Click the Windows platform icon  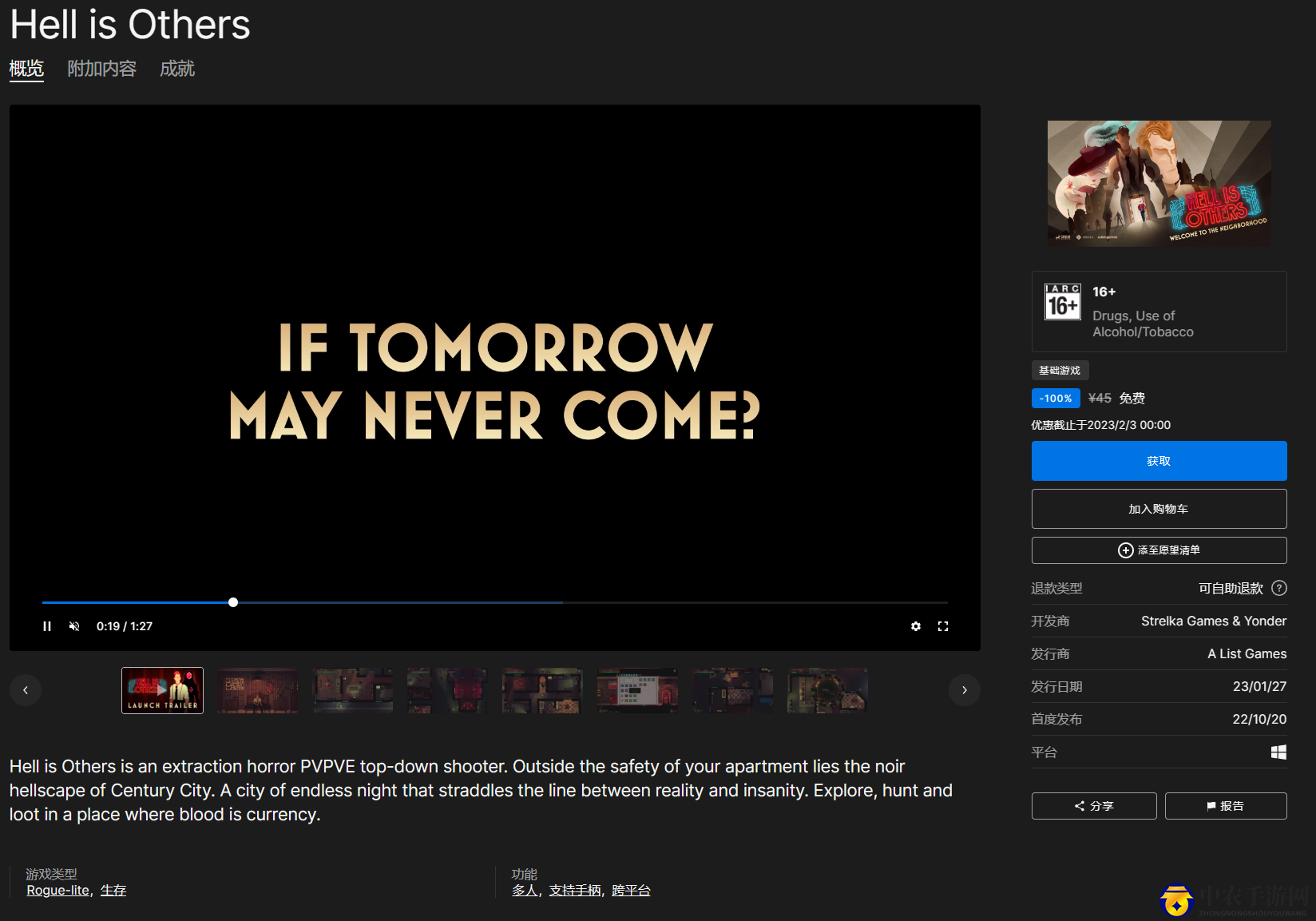1278,752
